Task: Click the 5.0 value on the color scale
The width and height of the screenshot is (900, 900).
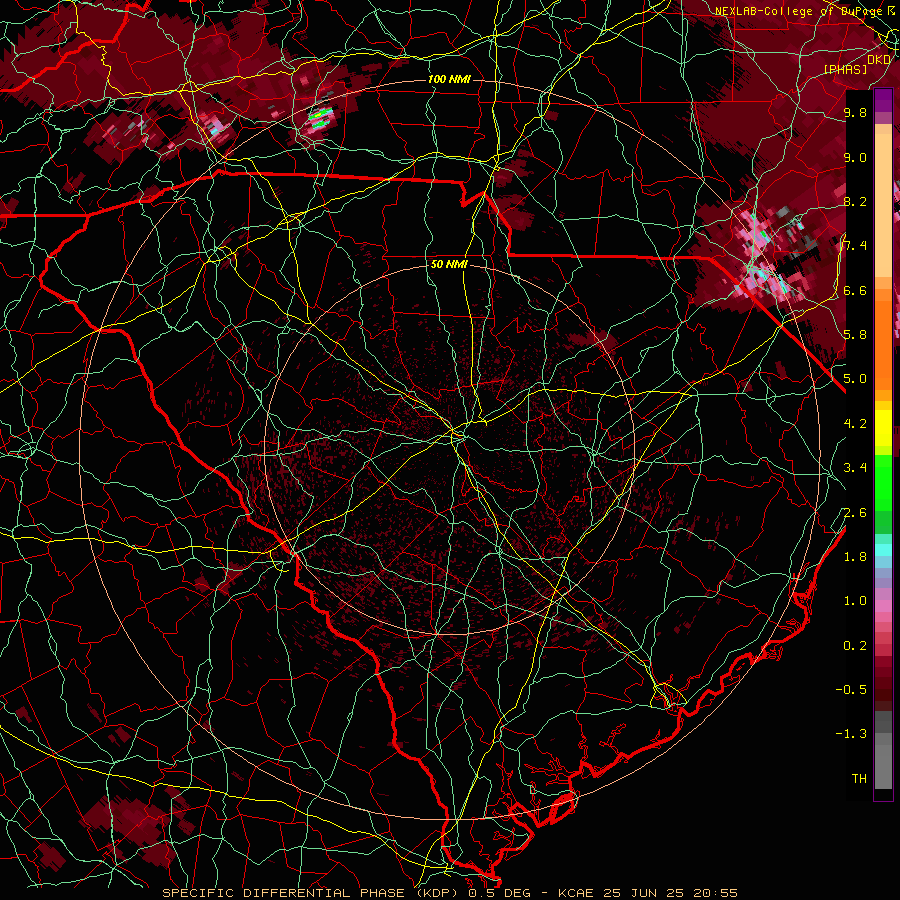Action: [855, 379]
